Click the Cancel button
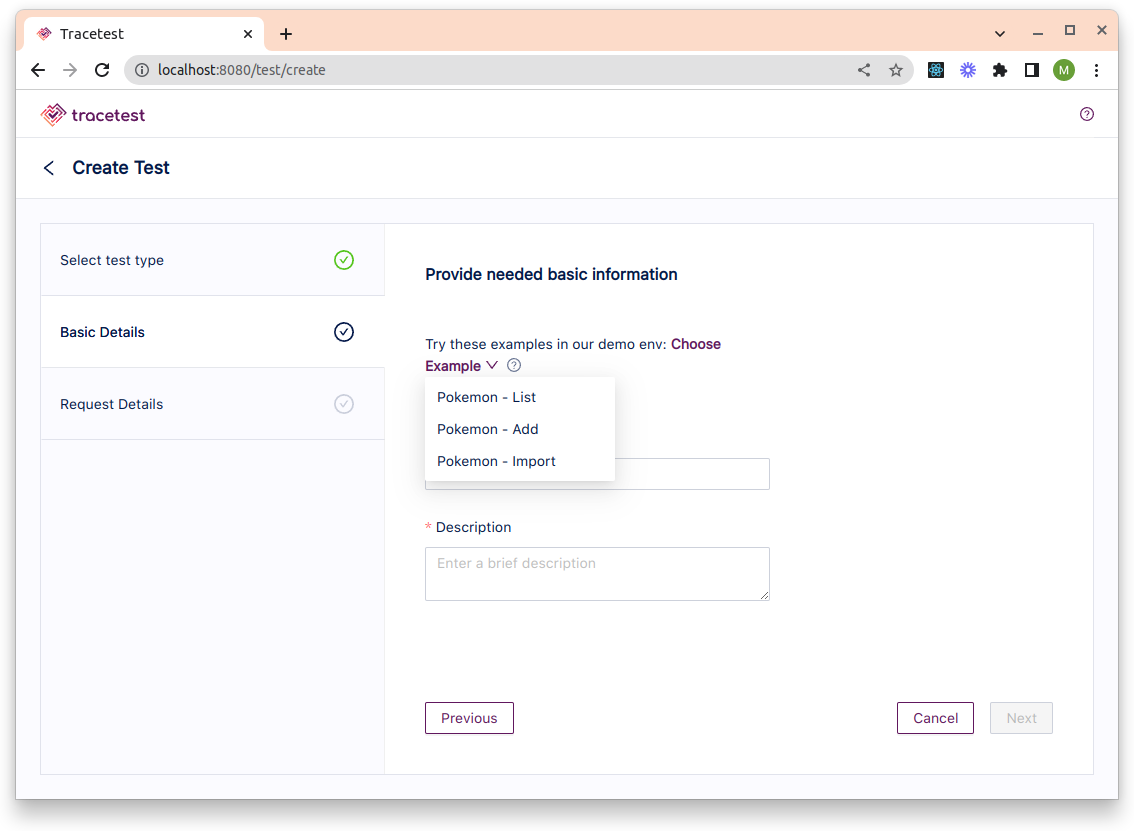Screen dimensions: 1134x831 click(935, 718)
